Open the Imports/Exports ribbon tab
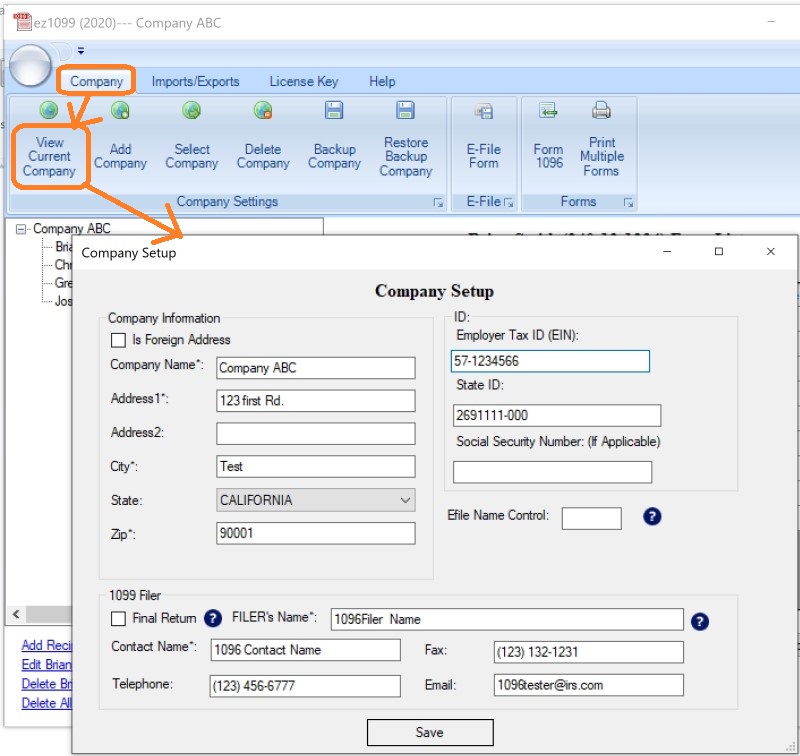 pyautogui.click(x=195, y=82)
